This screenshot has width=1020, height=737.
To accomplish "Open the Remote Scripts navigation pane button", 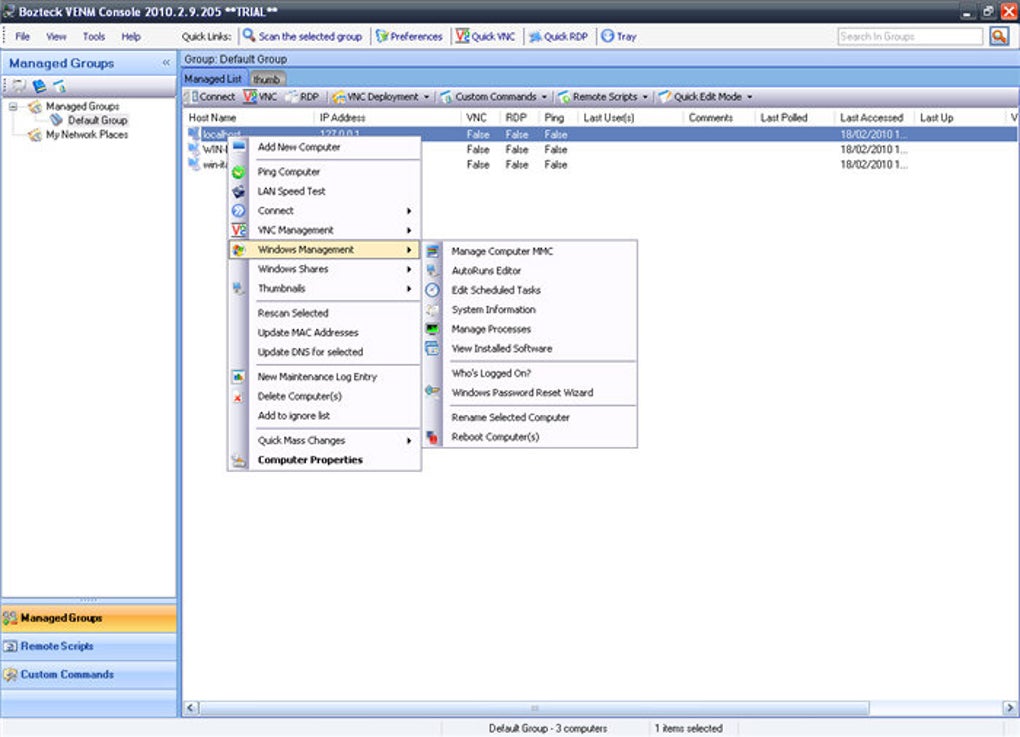I will click(x=88, y=647).
